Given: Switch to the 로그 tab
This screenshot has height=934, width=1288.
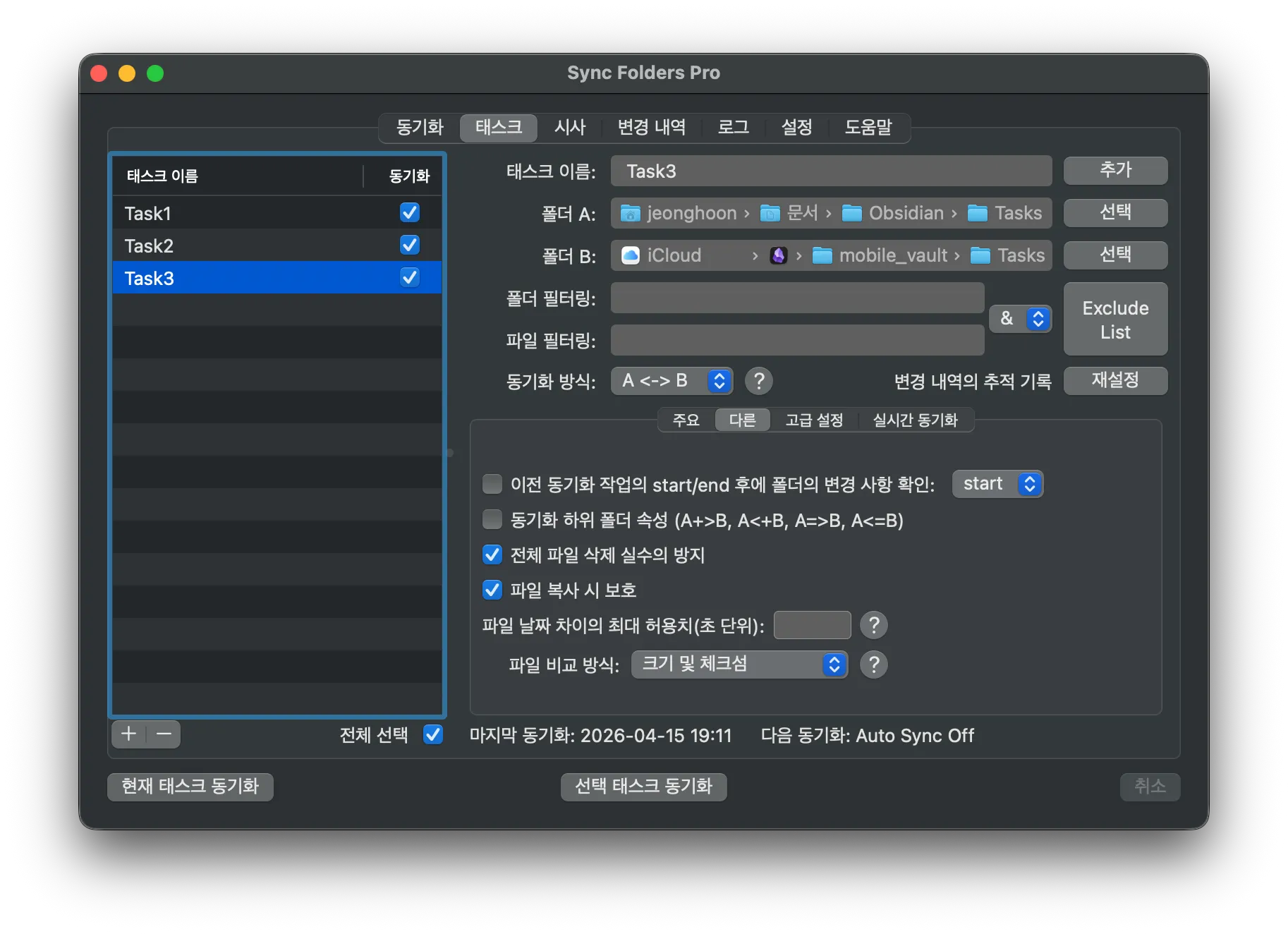Looking at the screenshot, I should click(x=734, y=128).
